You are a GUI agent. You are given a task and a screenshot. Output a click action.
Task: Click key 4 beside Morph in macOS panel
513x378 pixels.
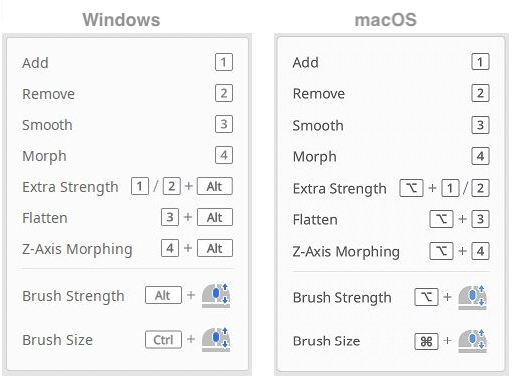point(480,156)
